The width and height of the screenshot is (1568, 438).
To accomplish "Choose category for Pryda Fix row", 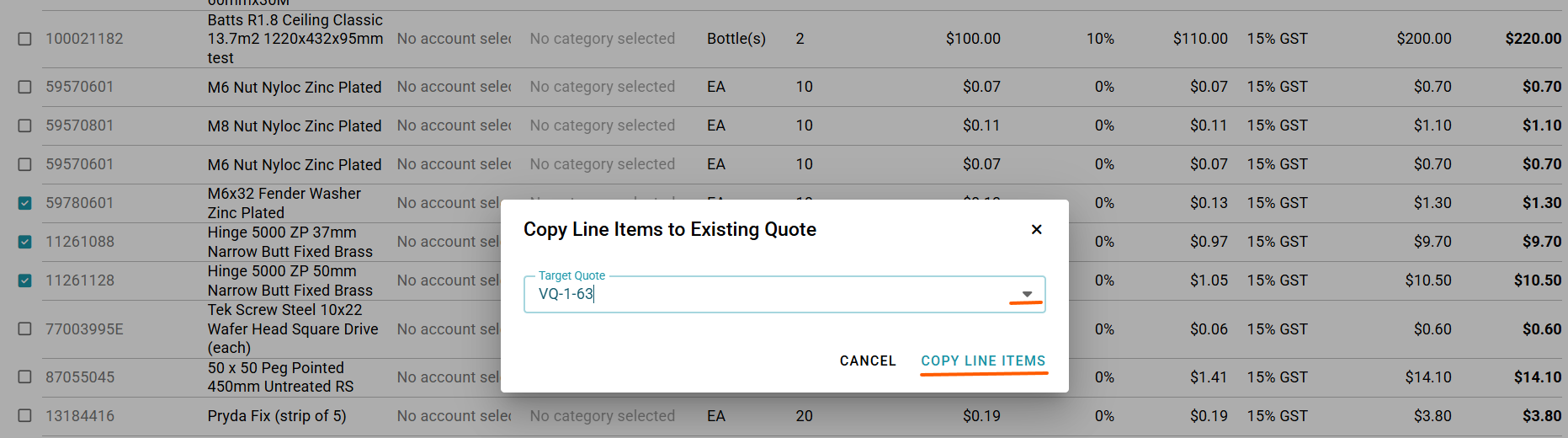I will coord(602,415).
